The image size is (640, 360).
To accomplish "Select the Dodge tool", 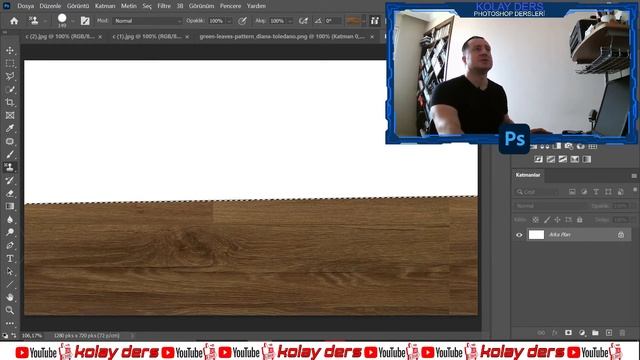I will [x=10, y=232].
